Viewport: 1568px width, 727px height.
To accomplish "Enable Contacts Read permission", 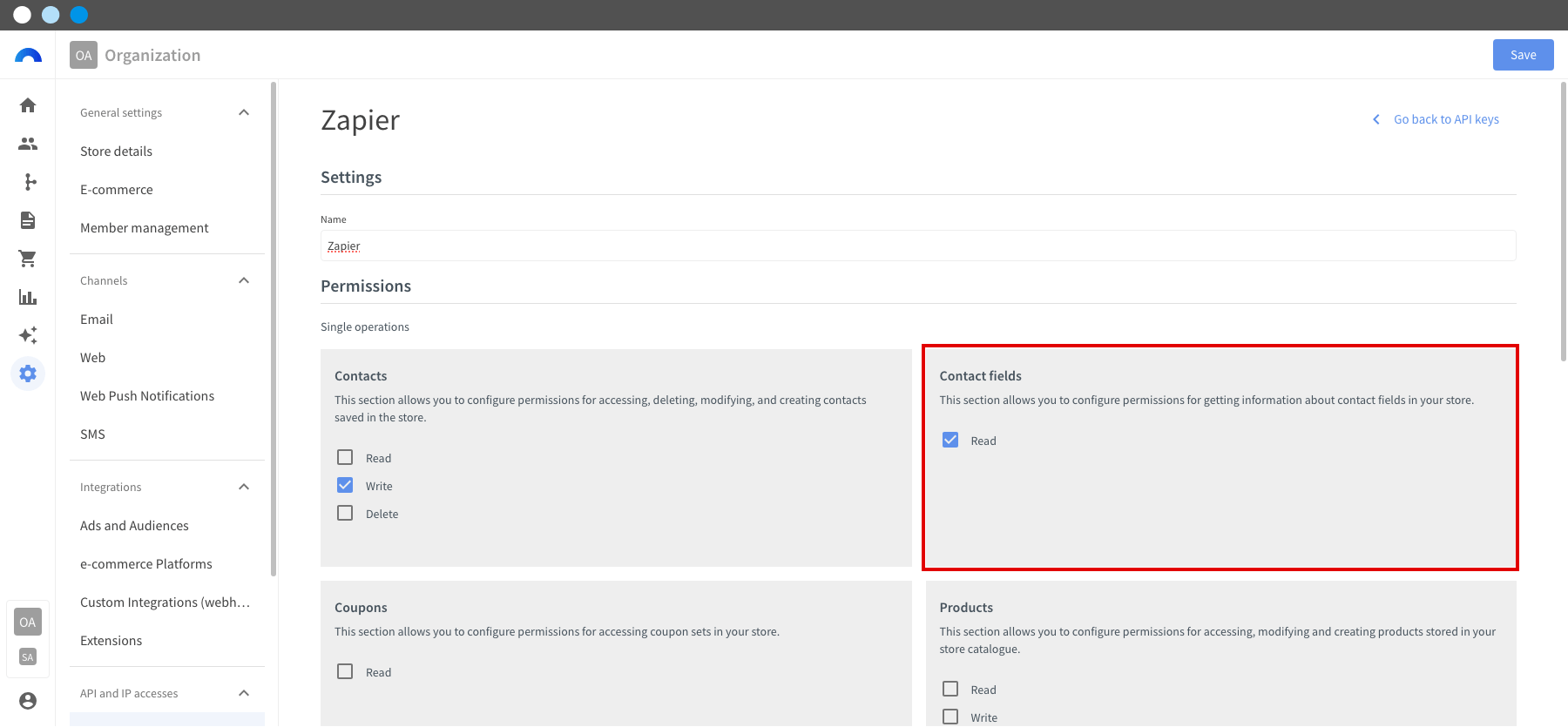I will [x=345, y=457].
